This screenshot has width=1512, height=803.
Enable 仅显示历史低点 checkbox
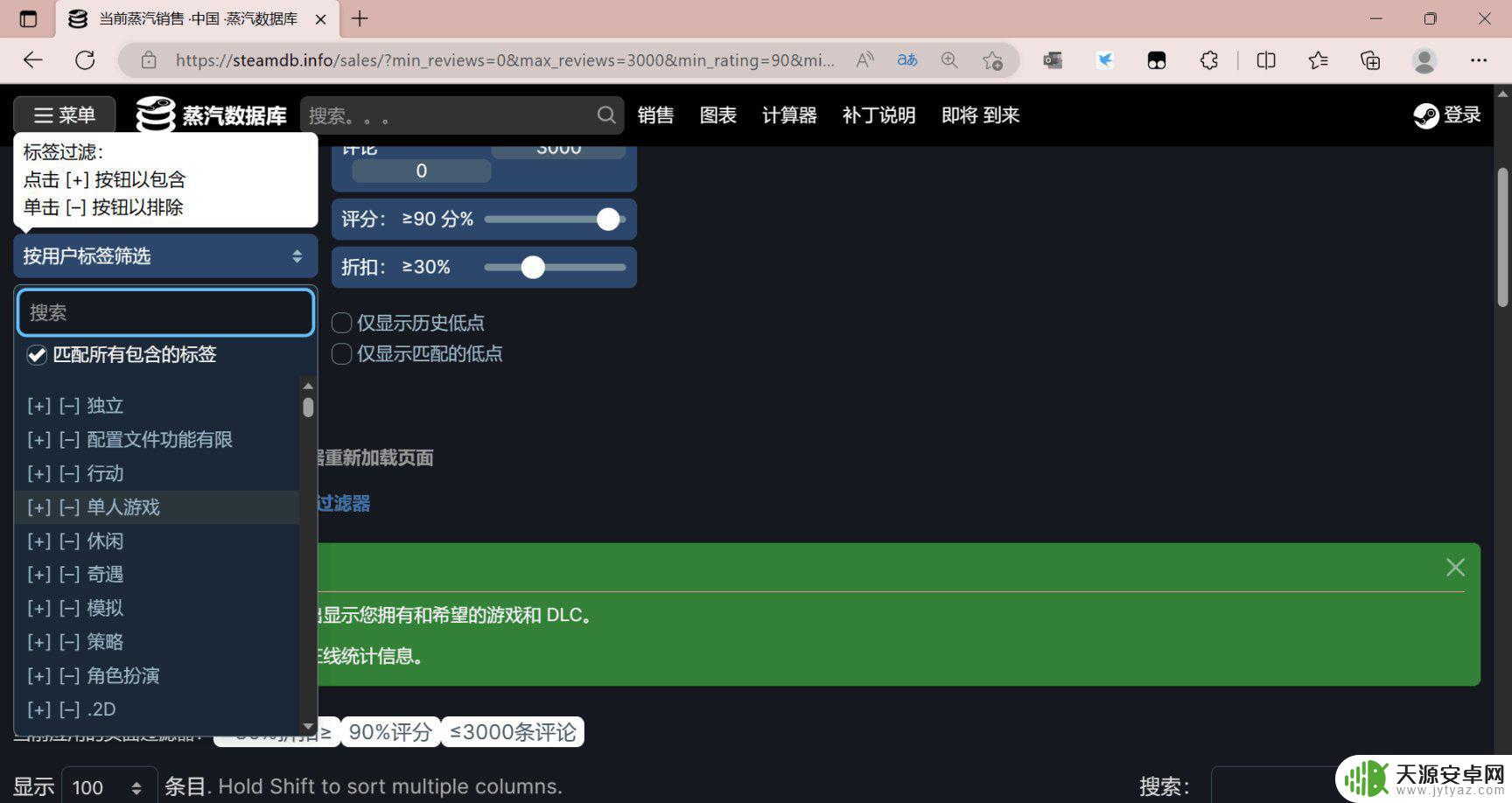[x=342, y=323]
